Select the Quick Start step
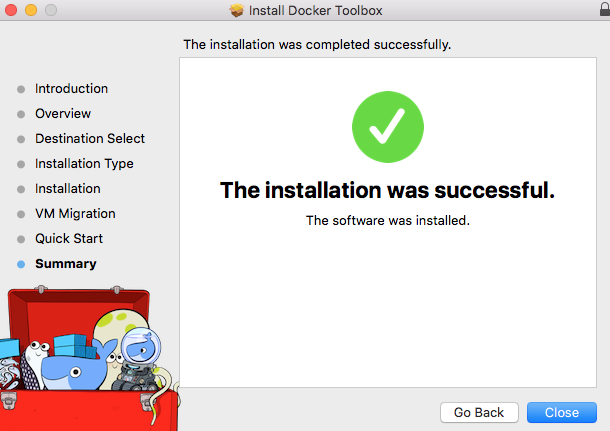This screenshot has height=431, width=610. [x=69, y=239]
